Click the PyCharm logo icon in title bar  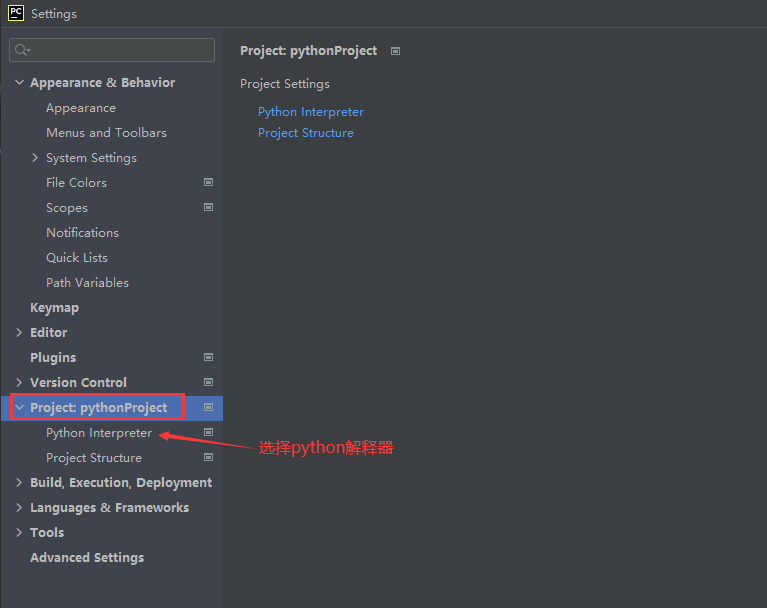(16, 13)
